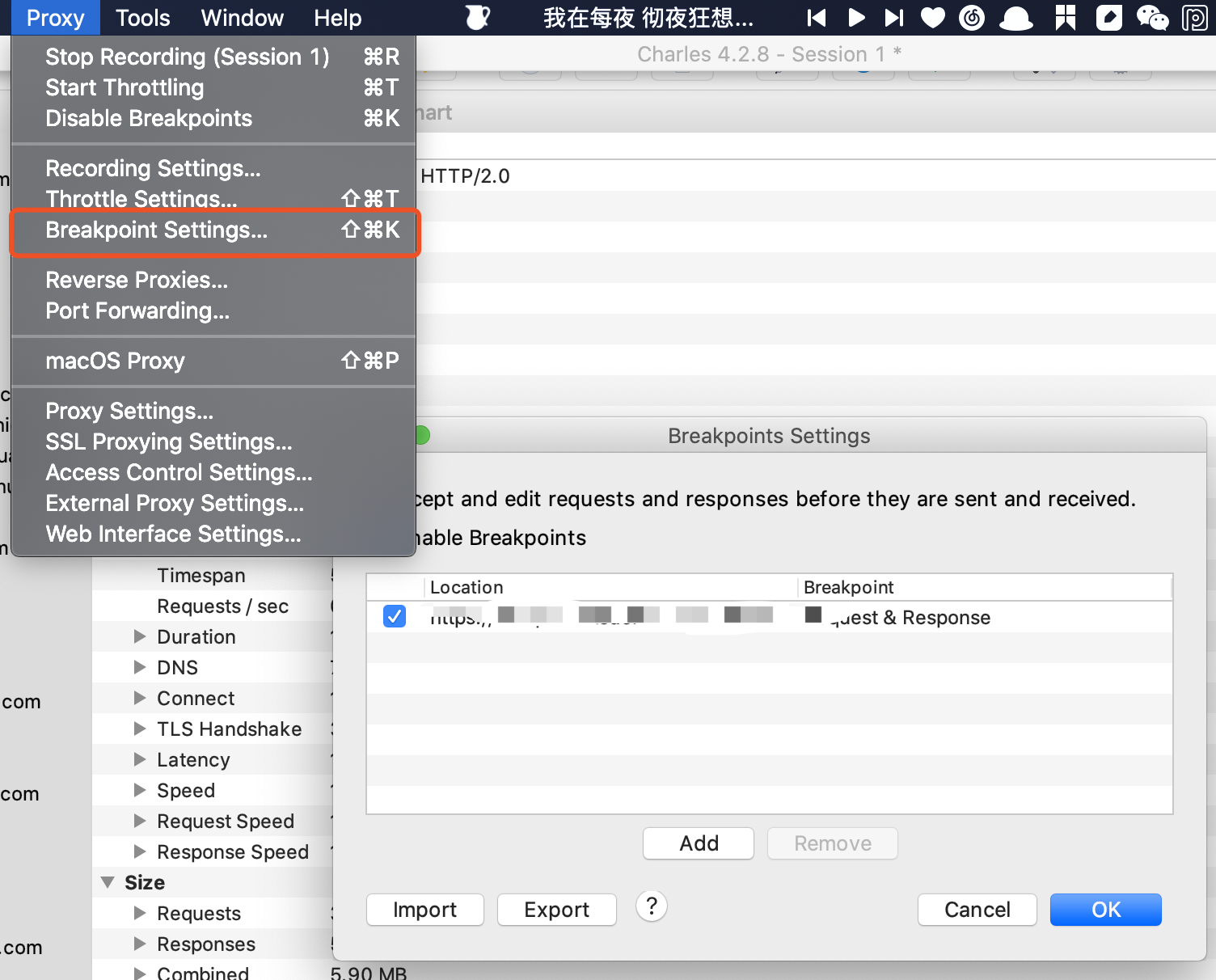The width and height of the screenshot is (1216, 980).
Task: Click the heart favorite icon in menu bar
Action: [x=933, y=17]
